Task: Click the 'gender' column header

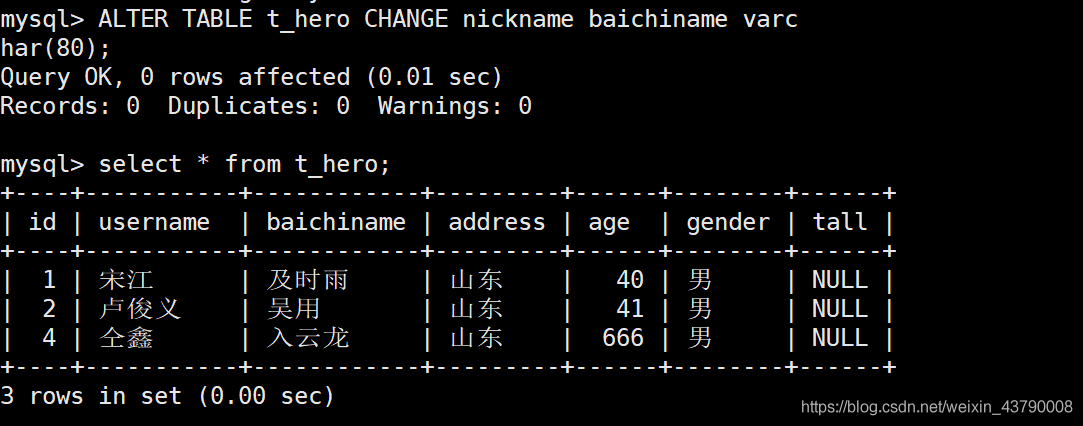Action: pos(728,223)
